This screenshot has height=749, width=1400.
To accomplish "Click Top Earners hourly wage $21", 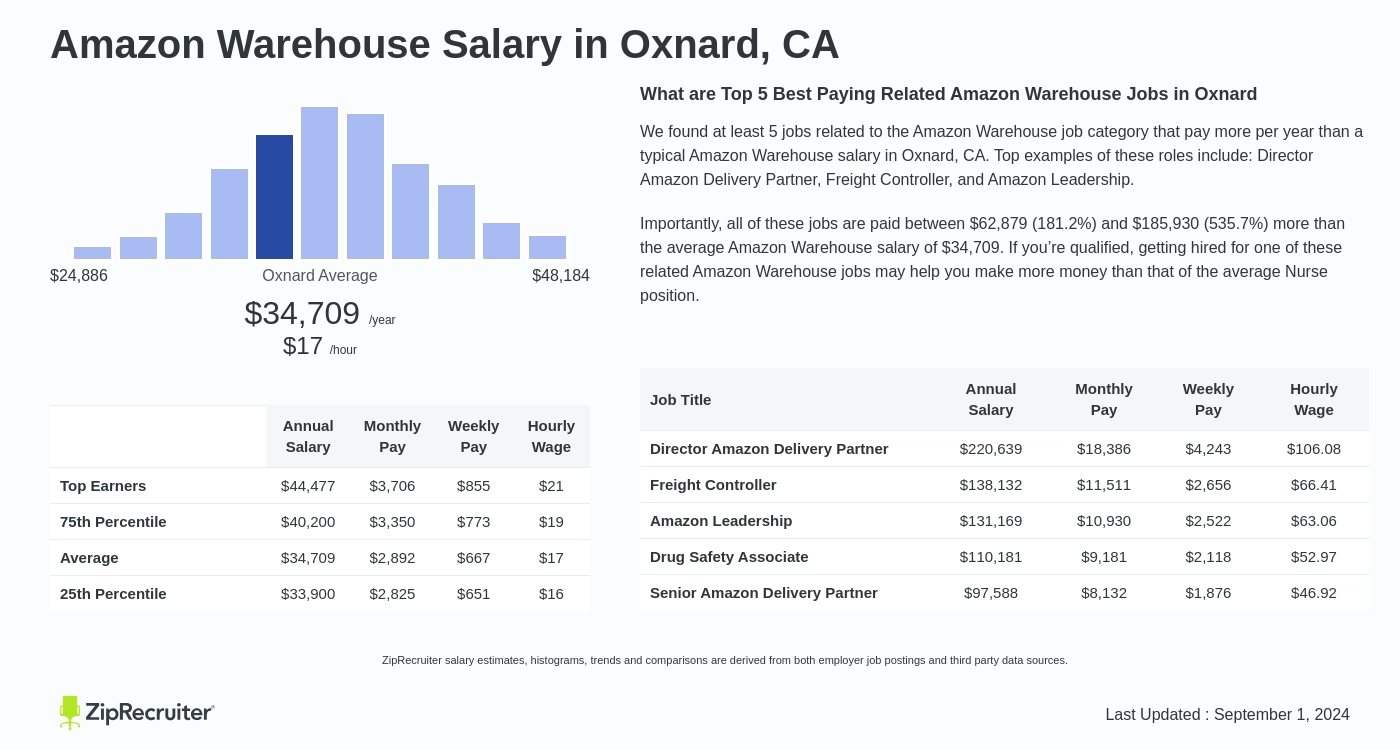I will pos(551,486).
